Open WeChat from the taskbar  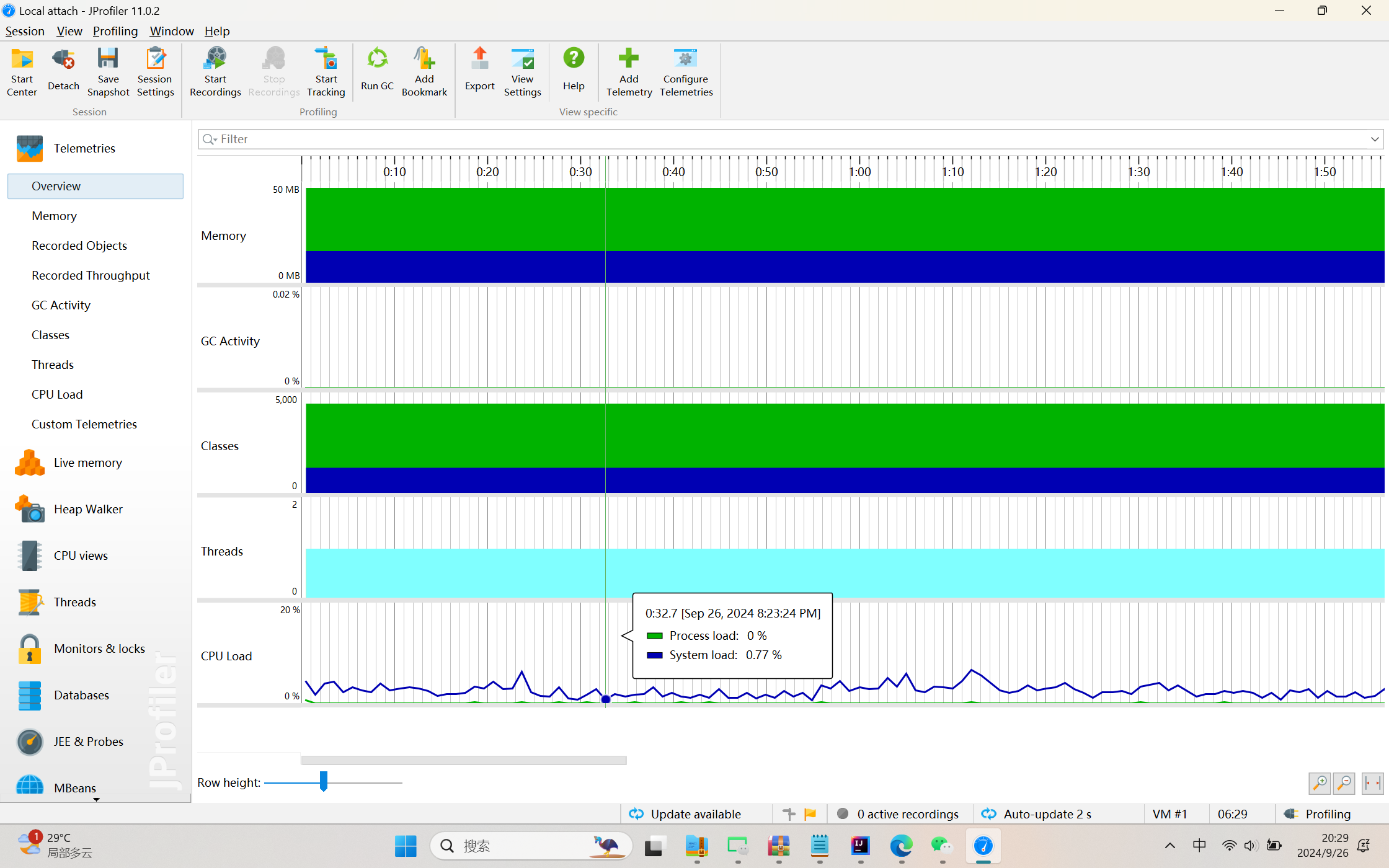942,846
